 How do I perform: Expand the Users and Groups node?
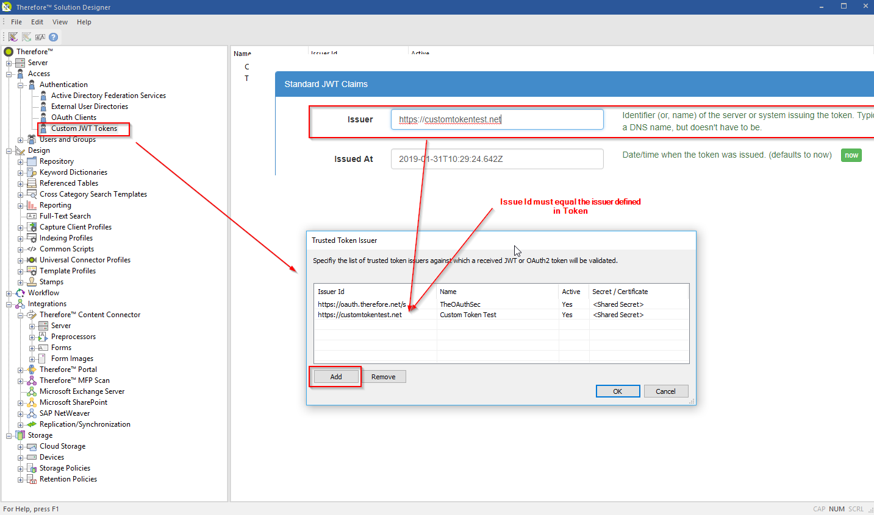point(20,140)
